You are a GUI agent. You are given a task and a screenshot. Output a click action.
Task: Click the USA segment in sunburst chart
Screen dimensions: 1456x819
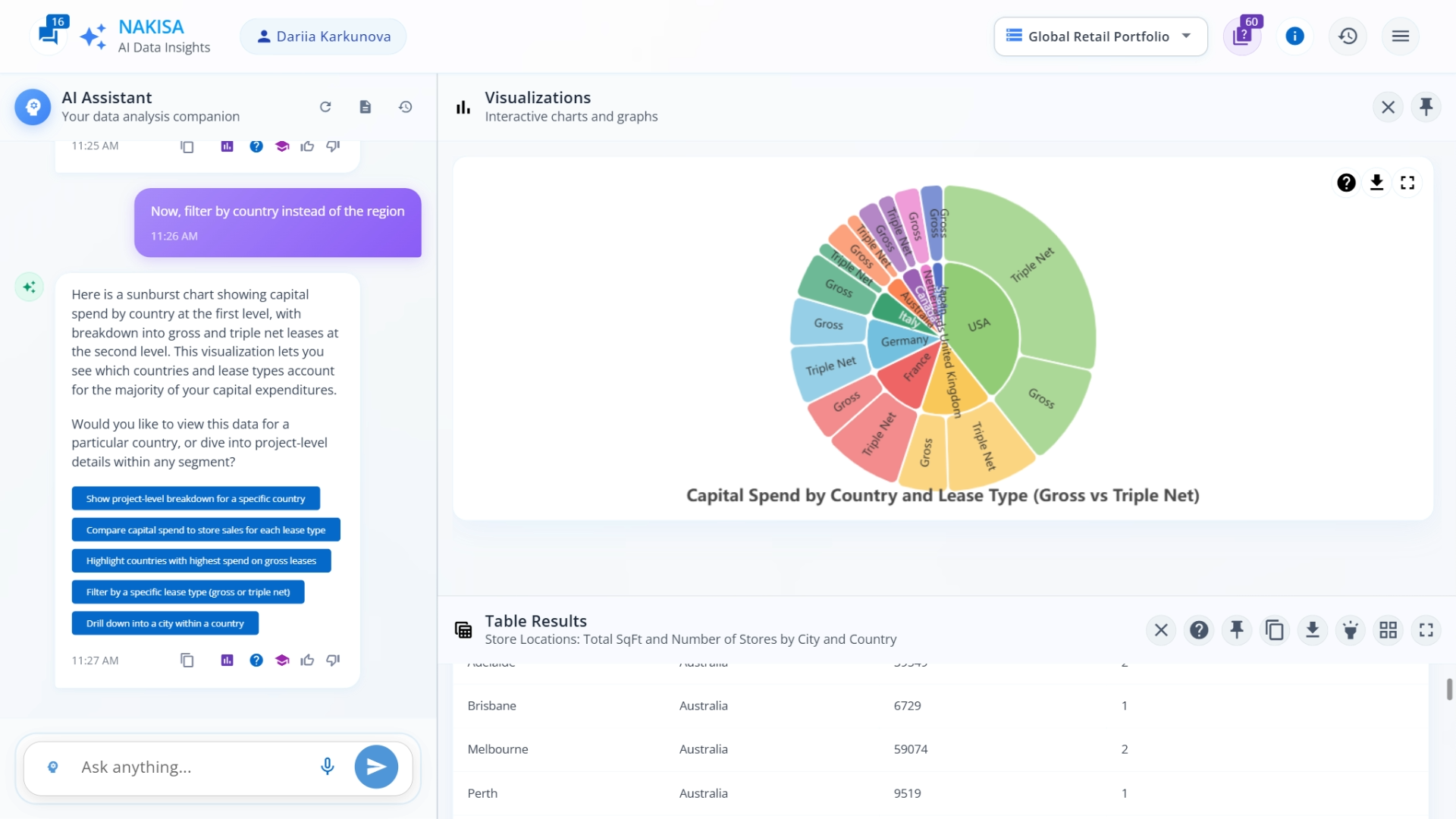(981, 326)
